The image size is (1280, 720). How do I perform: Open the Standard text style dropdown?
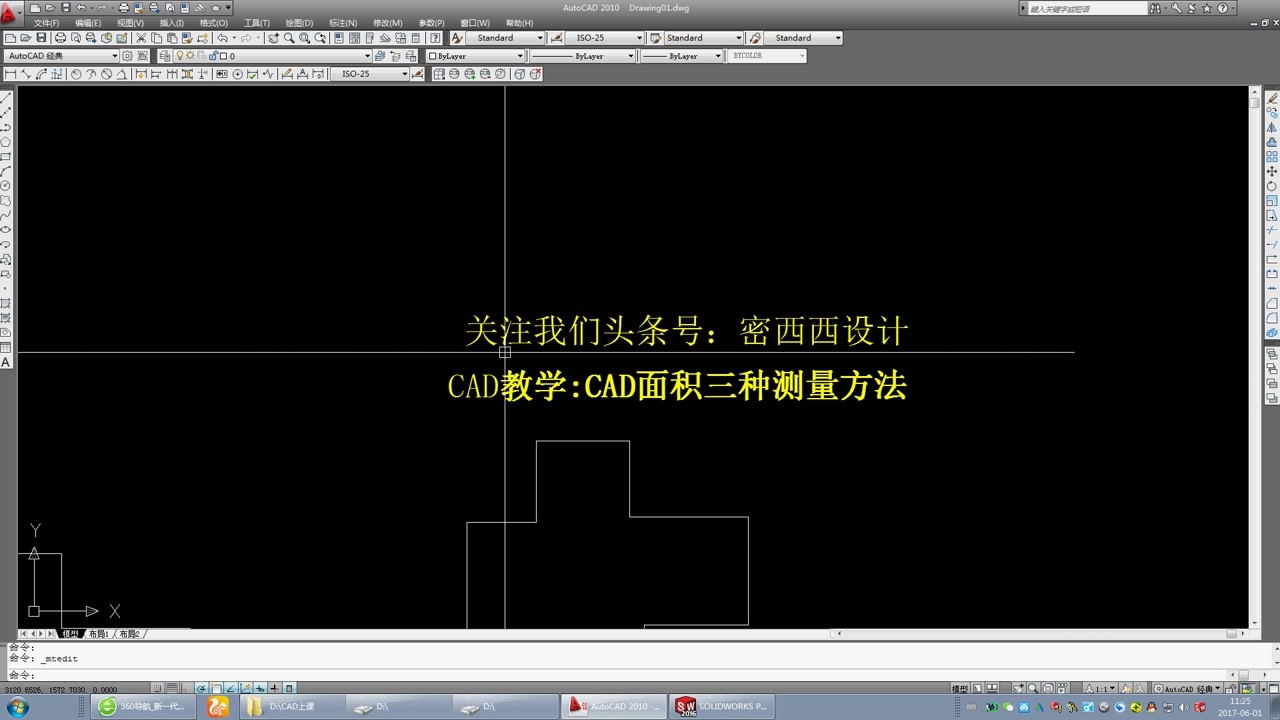505,38
